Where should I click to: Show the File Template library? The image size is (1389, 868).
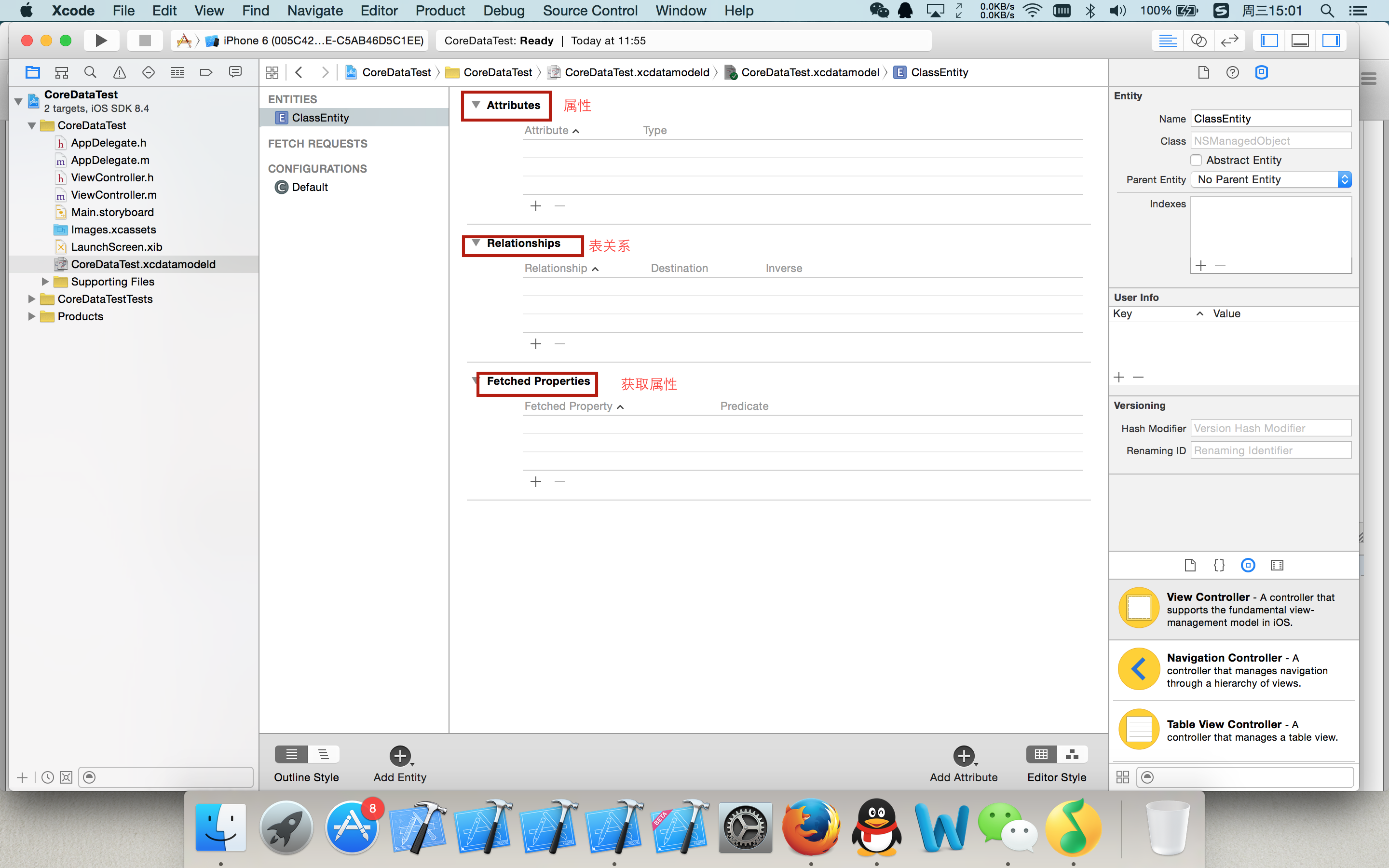[1190, 566]
